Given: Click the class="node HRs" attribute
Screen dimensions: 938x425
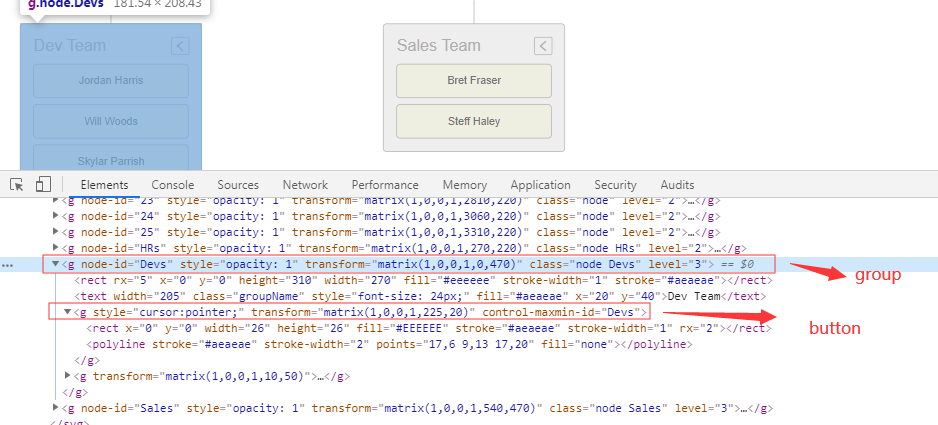Looking at the screenshot, I should pos(589,248).
